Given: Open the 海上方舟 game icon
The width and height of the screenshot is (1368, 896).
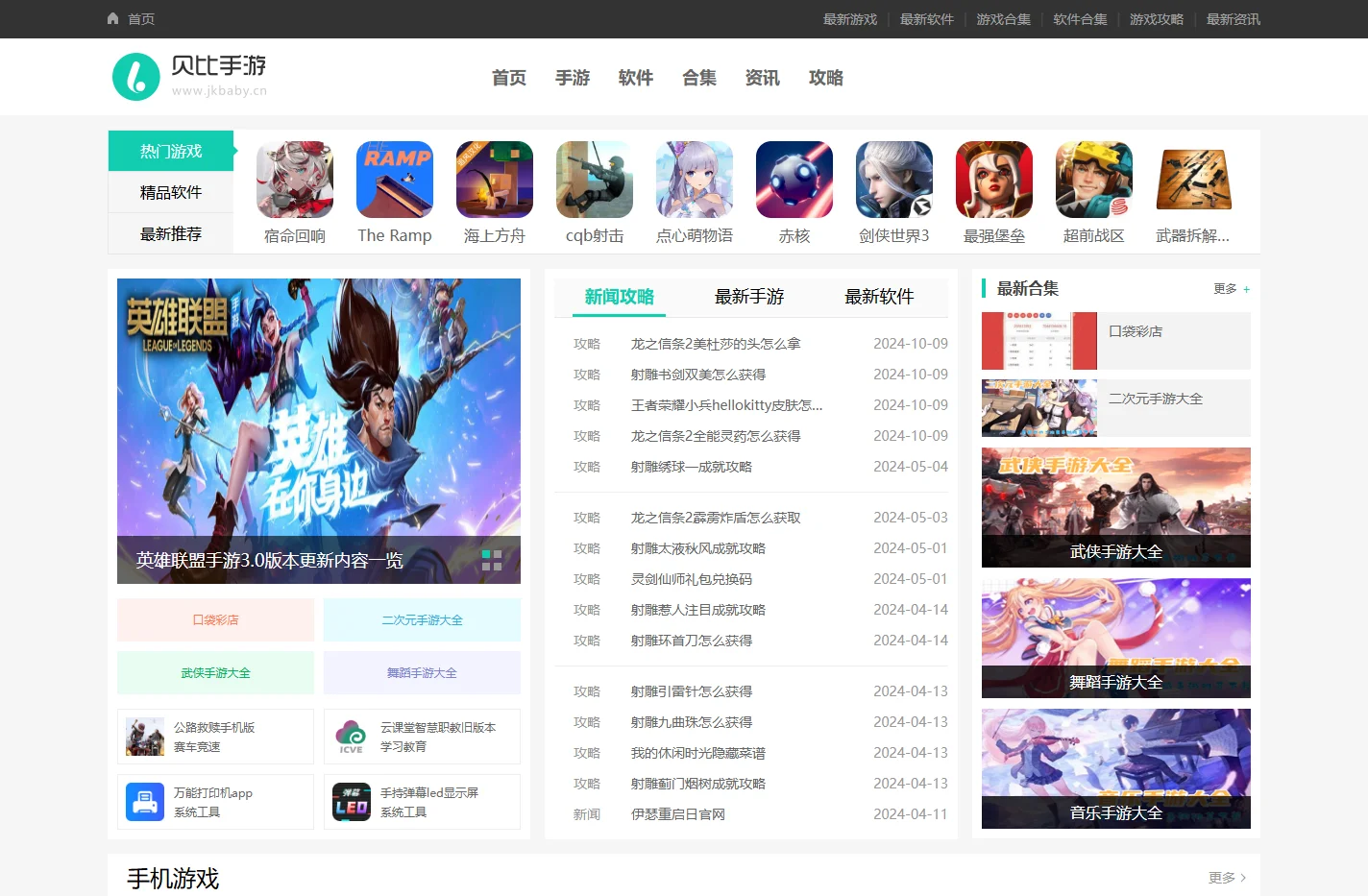Looking at the screenshot, I should pyautogui.click(x=495, y=180).
